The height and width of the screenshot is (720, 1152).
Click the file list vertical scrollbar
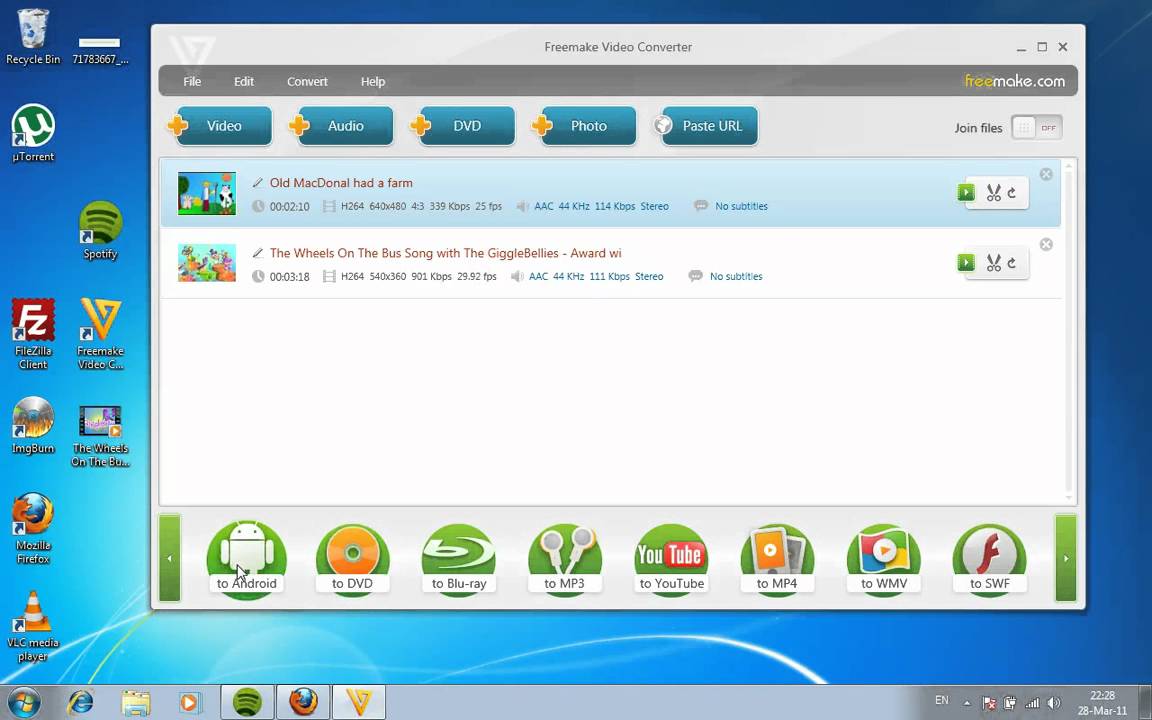(x=1069, y=331)
